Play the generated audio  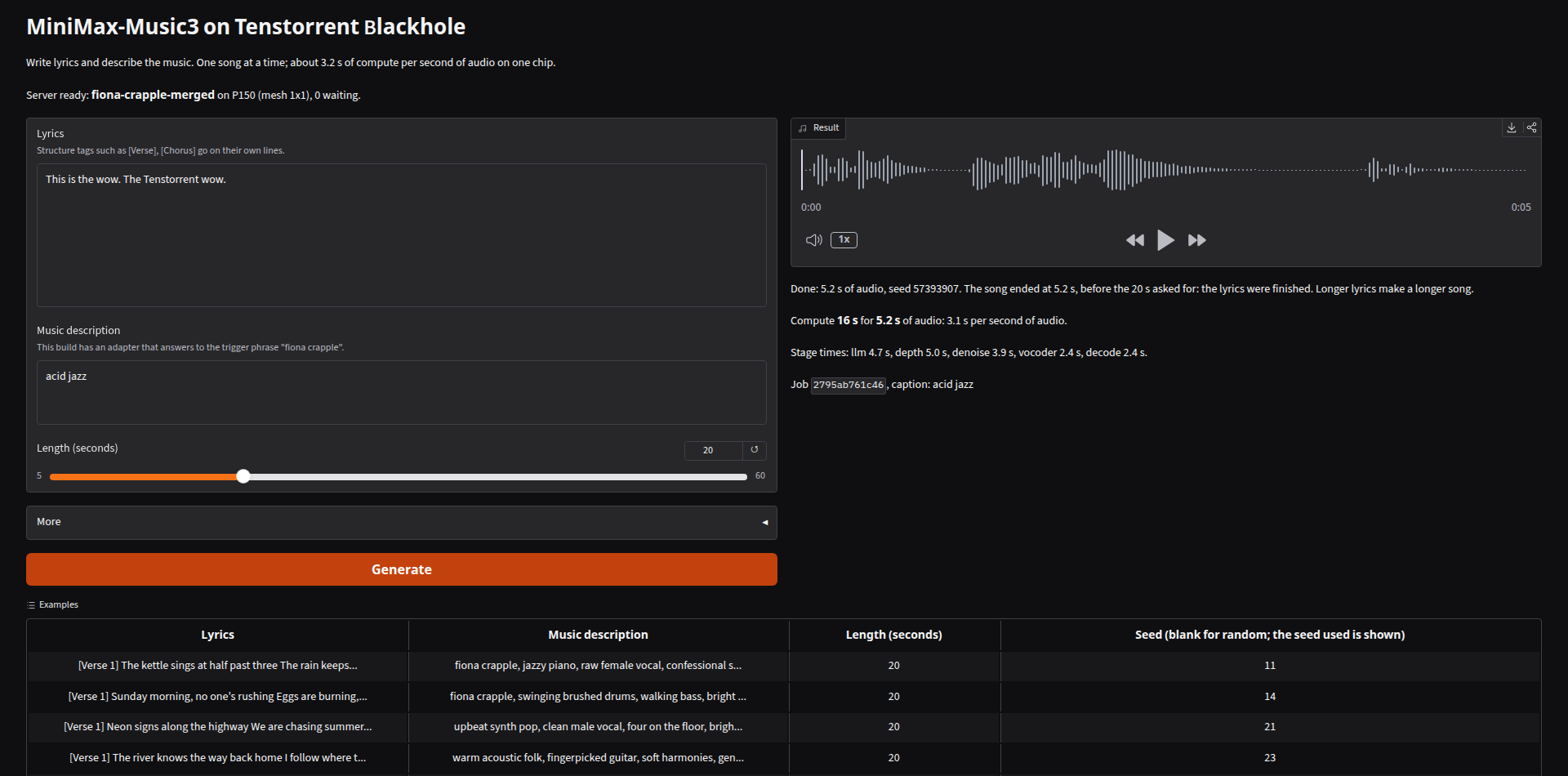[x=1165, y=240]
